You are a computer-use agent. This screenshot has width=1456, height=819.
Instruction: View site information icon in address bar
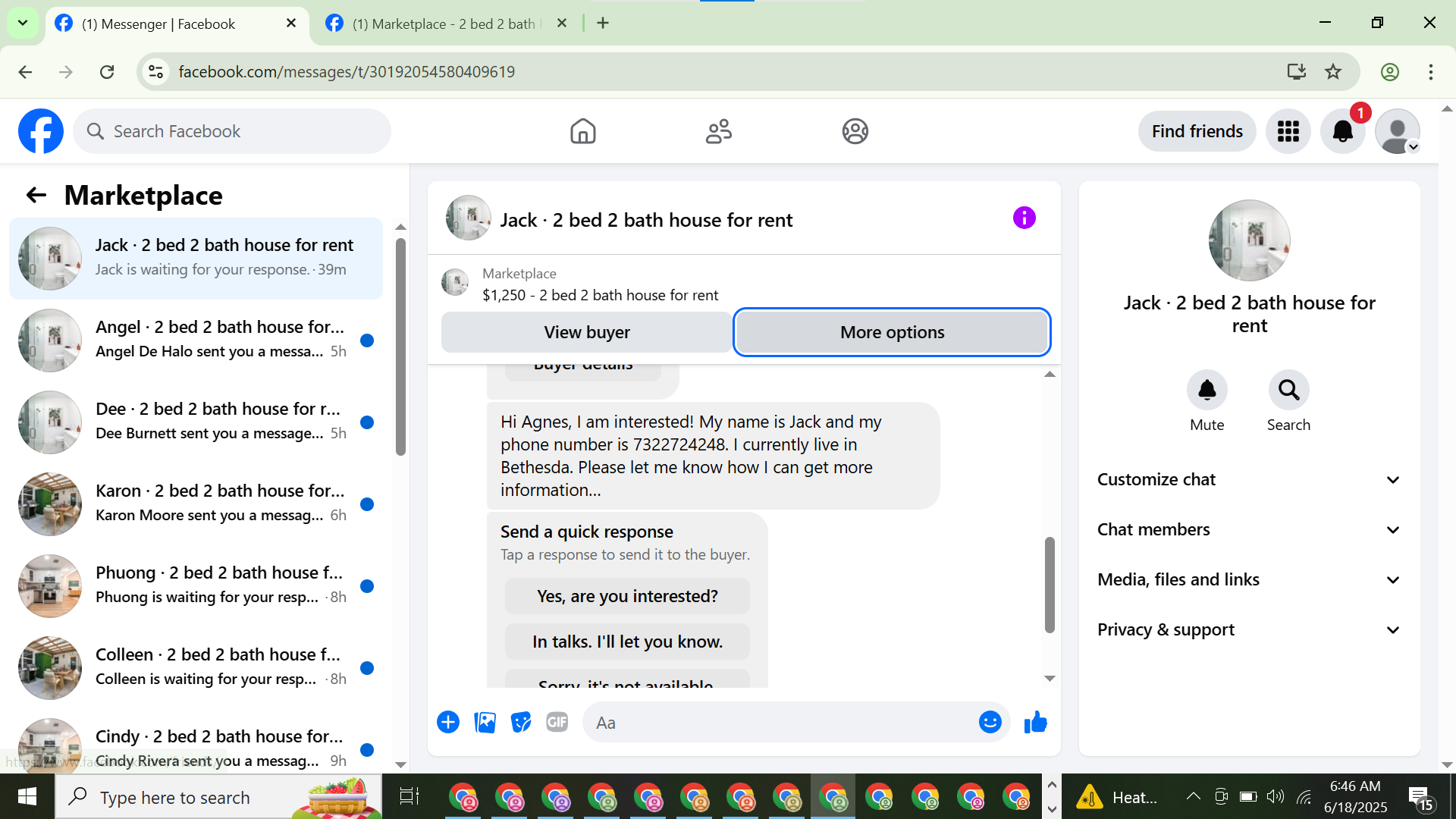[x=155, y=71]
